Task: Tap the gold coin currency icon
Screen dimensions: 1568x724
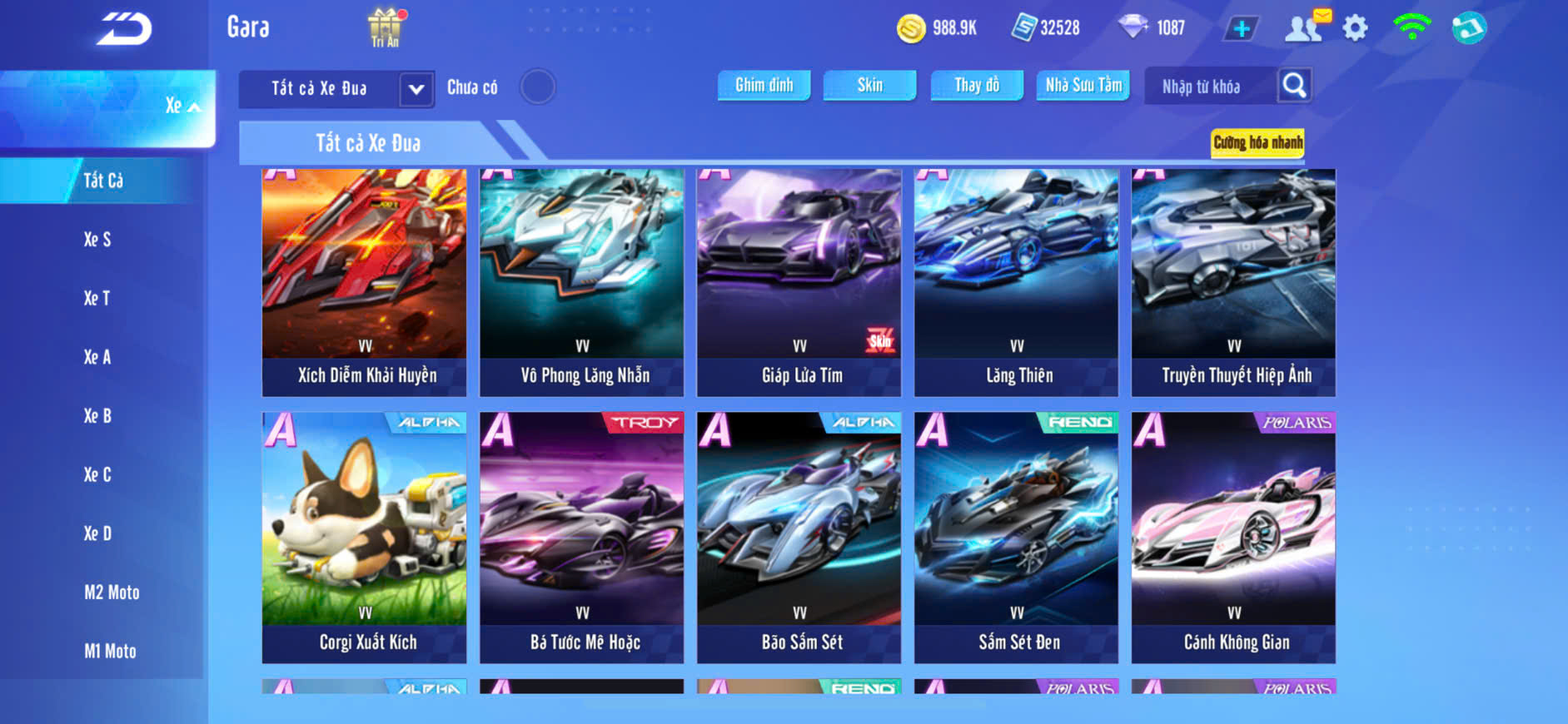Action: (x=911, y=28)
